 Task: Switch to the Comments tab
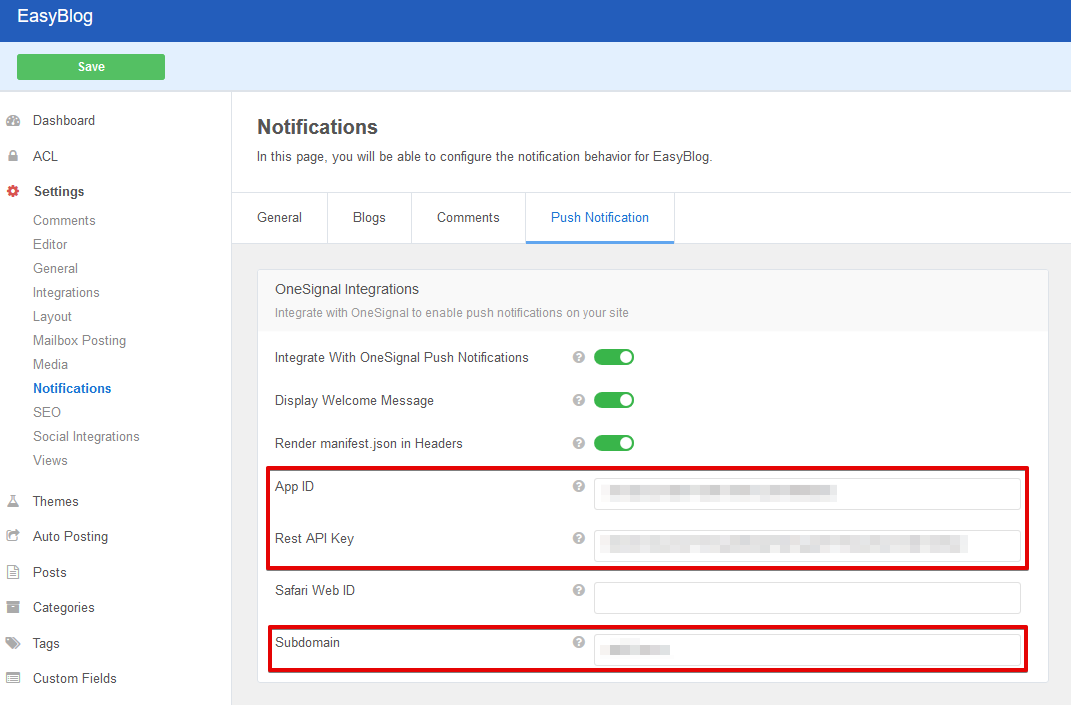pyautogui.click(x=468, y=218)
